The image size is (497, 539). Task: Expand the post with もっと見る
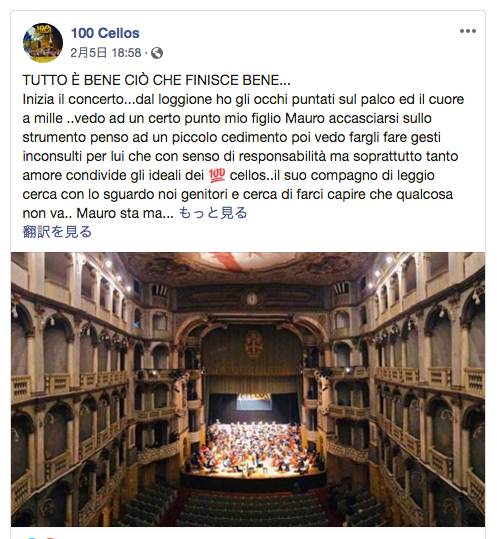tap(213, 213)
